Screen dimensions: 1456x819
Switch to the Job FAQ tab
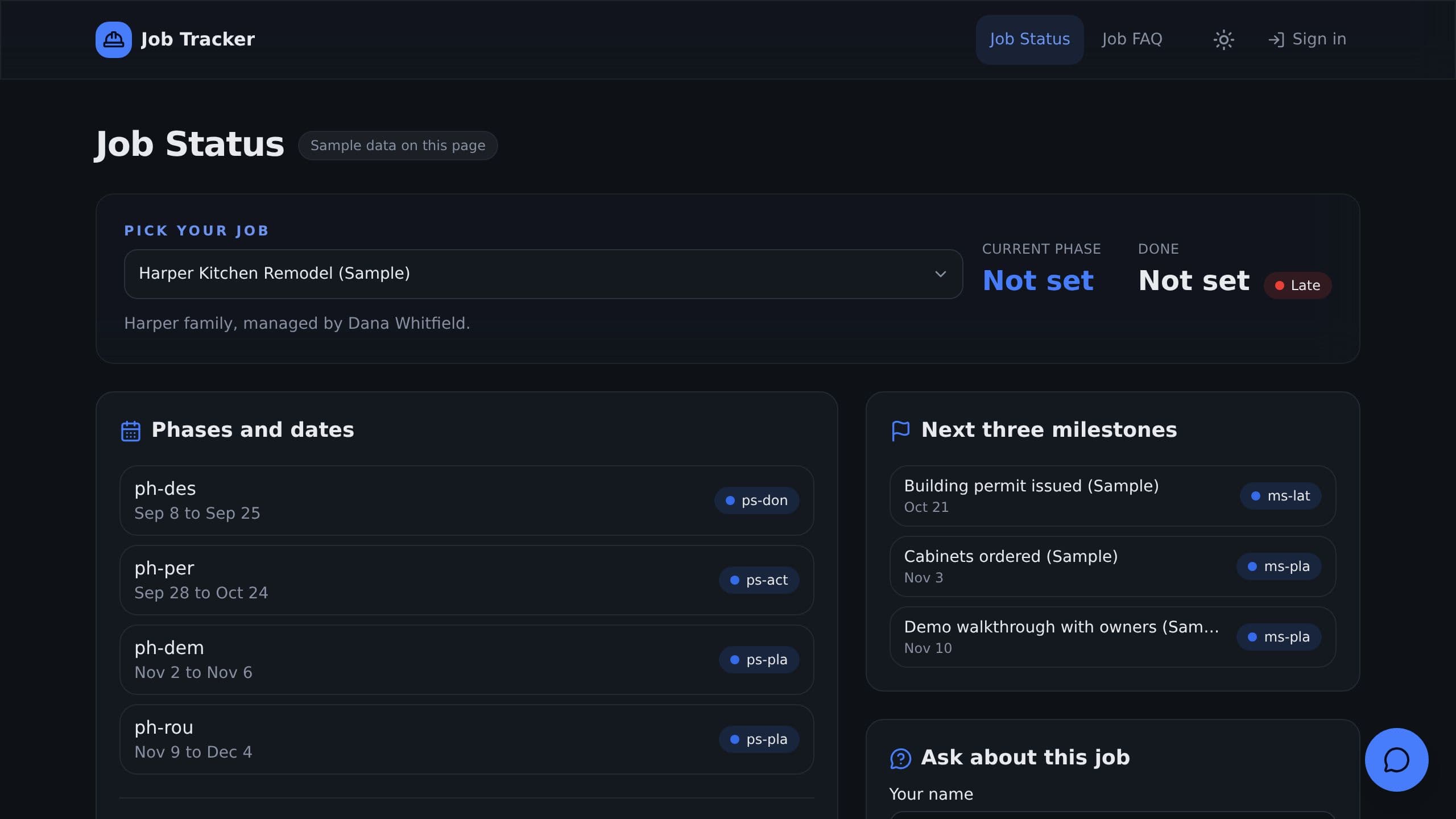pyautogui.click(x=1132, y=39)
